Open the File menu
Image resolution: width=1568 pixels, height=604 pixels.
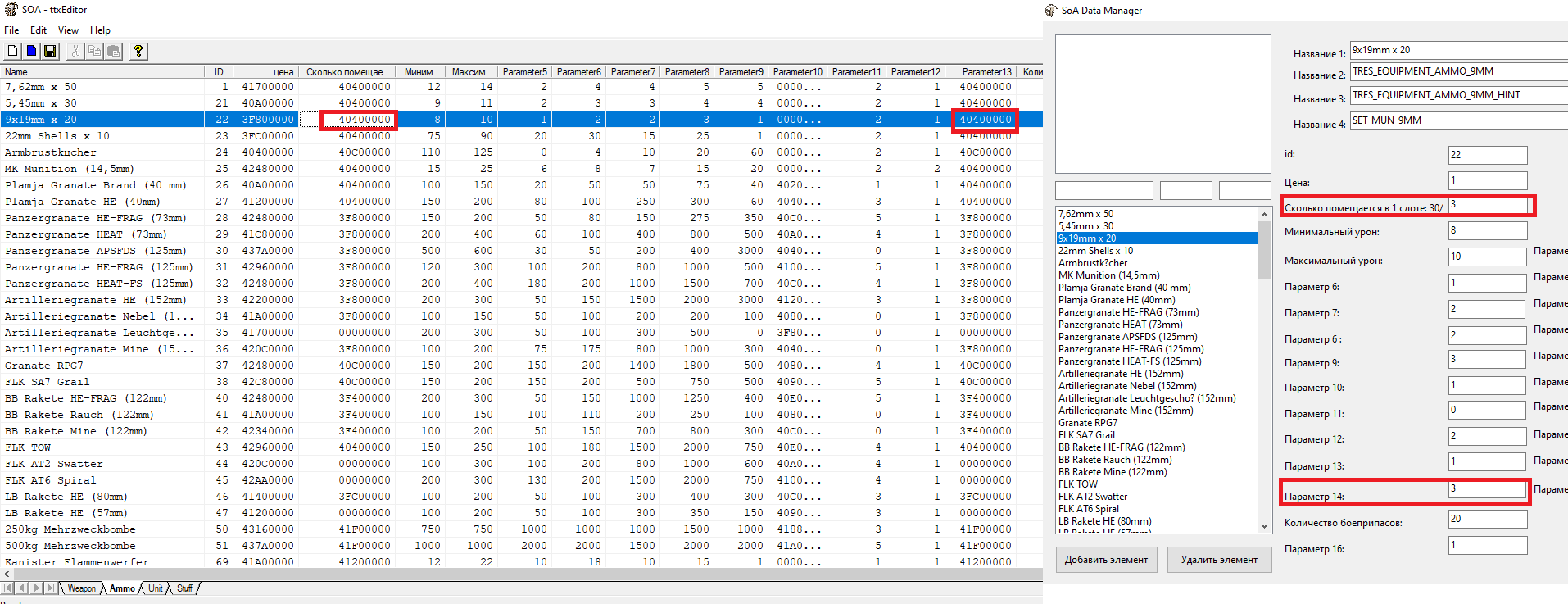(11, 30)
